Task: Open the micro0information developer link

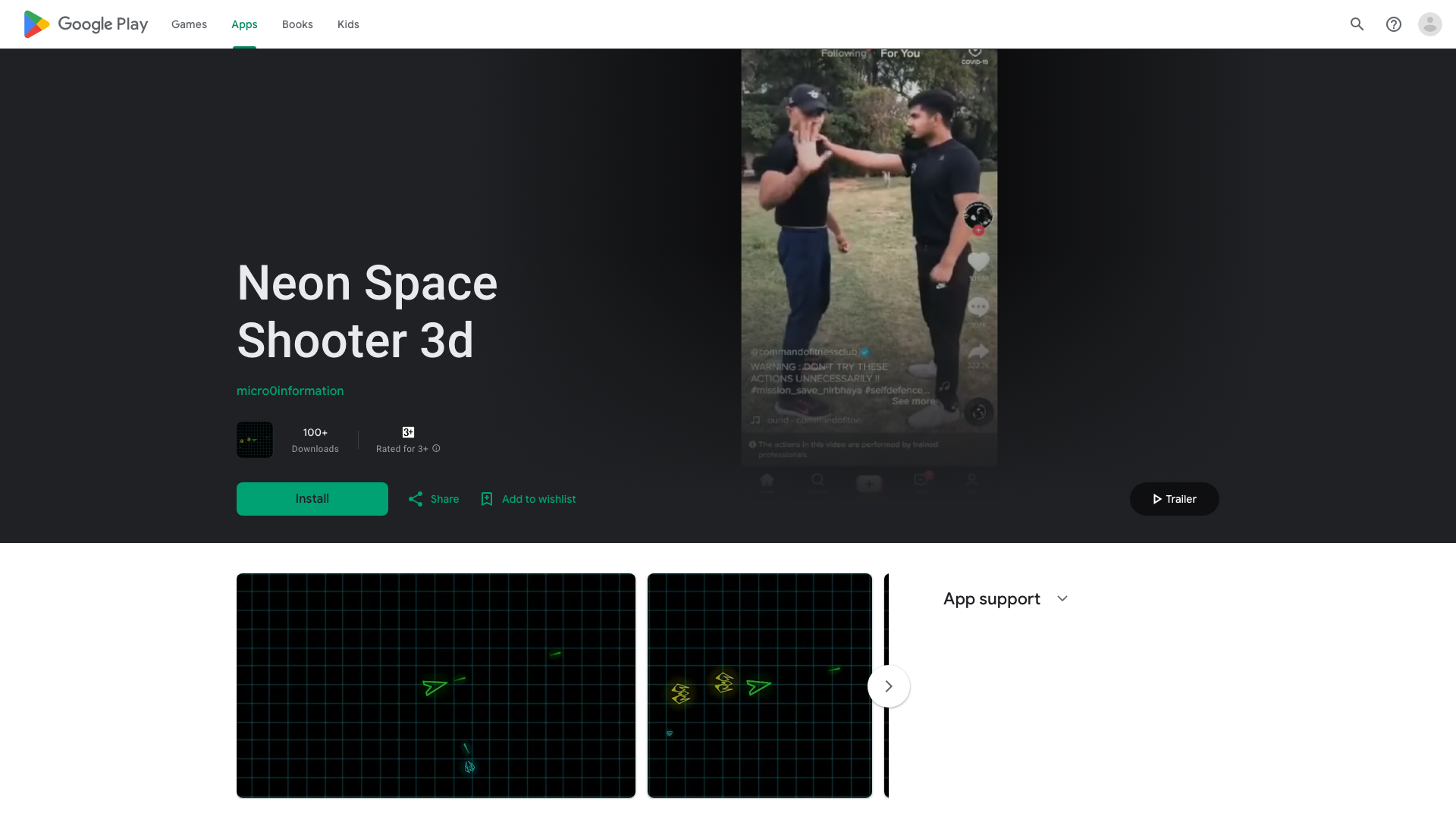Action: point(290,391)
